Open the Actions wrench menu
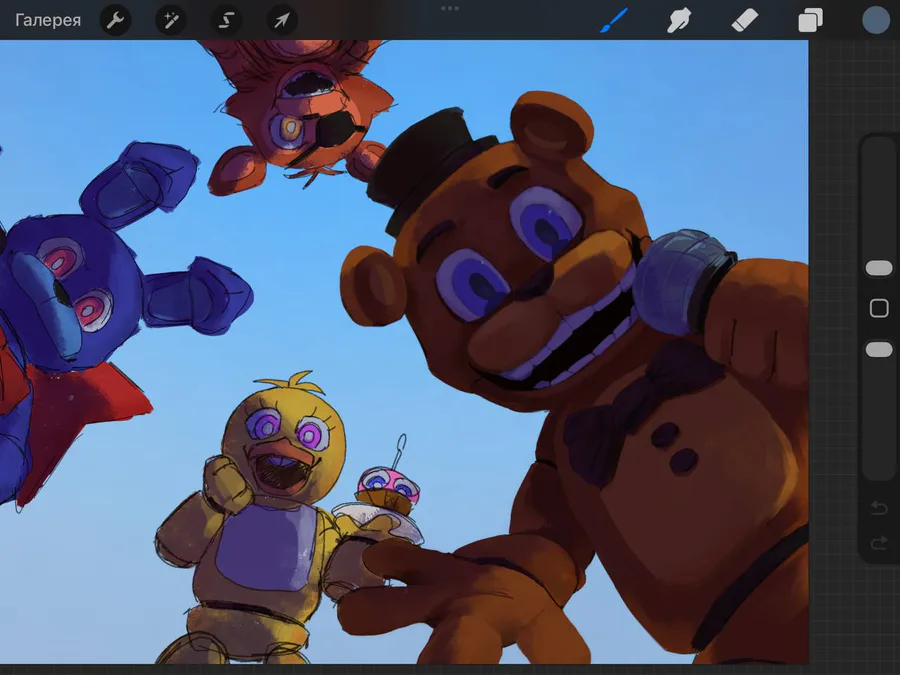This screenshot has width=900, height=675. pyautogui.click(x=115, y=21)
